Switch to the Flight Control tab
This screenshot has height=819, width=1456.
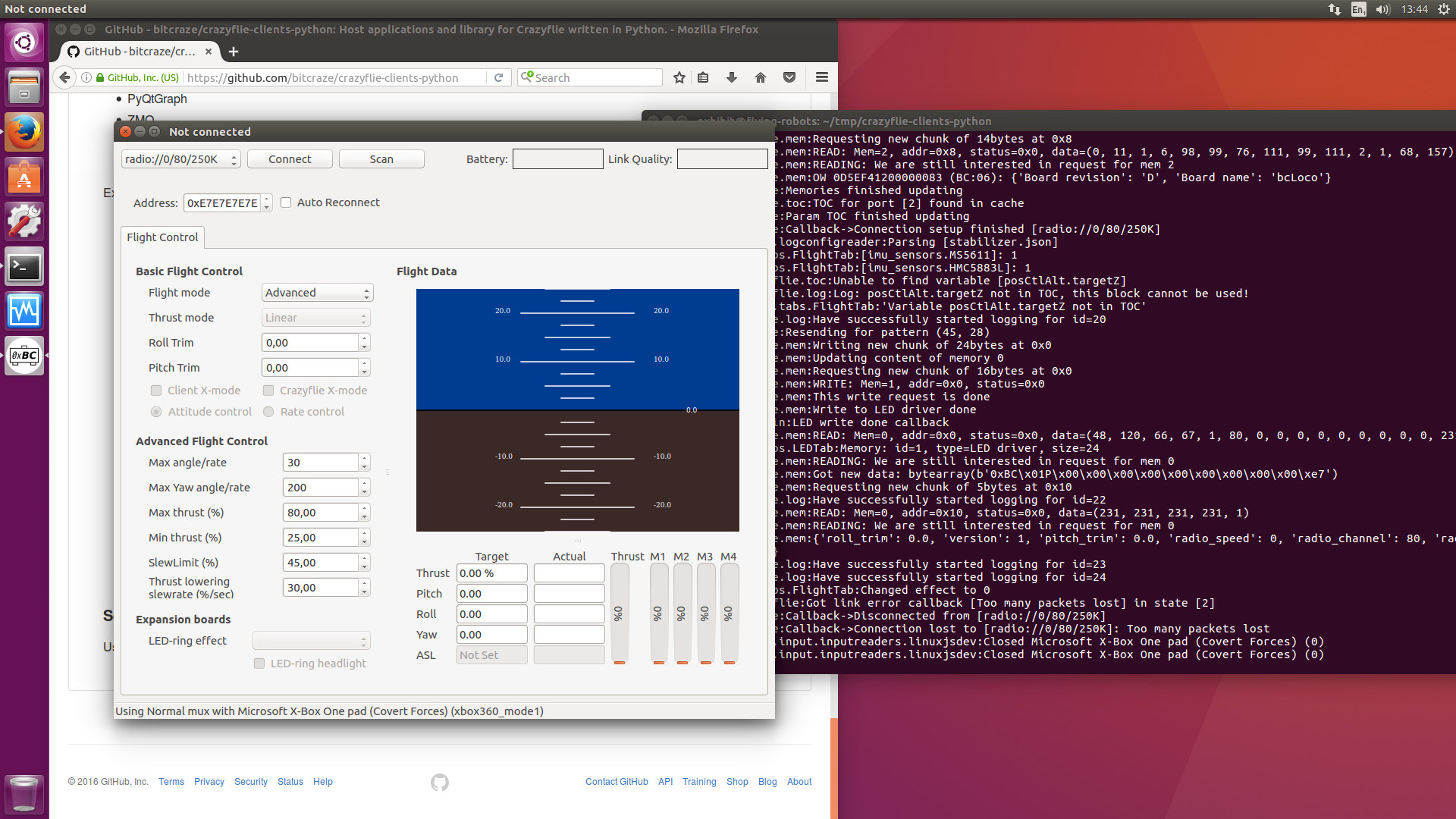(x=162, y=237)
